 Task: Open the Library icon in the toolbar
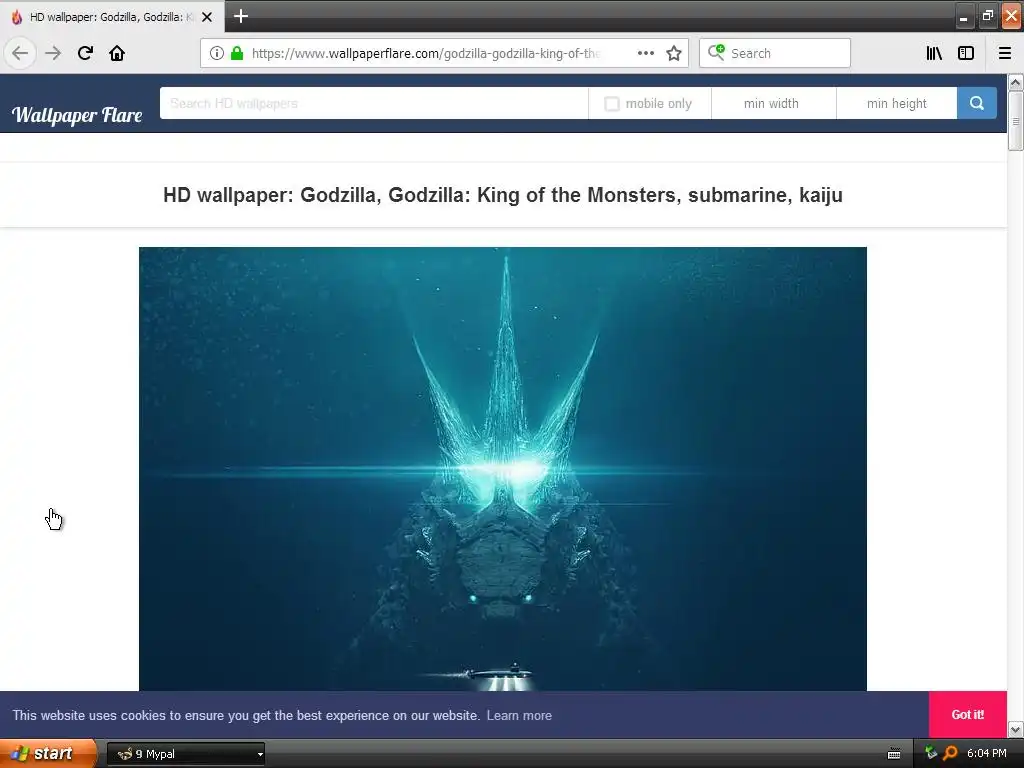coord(934,53)
